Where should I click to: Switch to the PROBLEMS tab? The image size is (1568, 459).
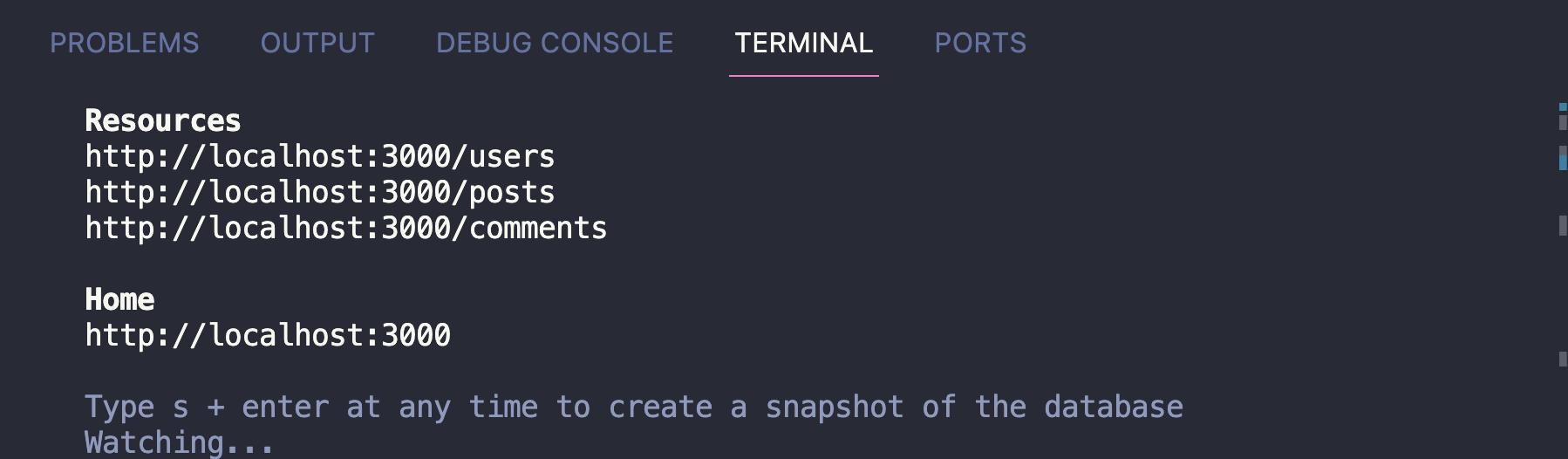[124, 43]
